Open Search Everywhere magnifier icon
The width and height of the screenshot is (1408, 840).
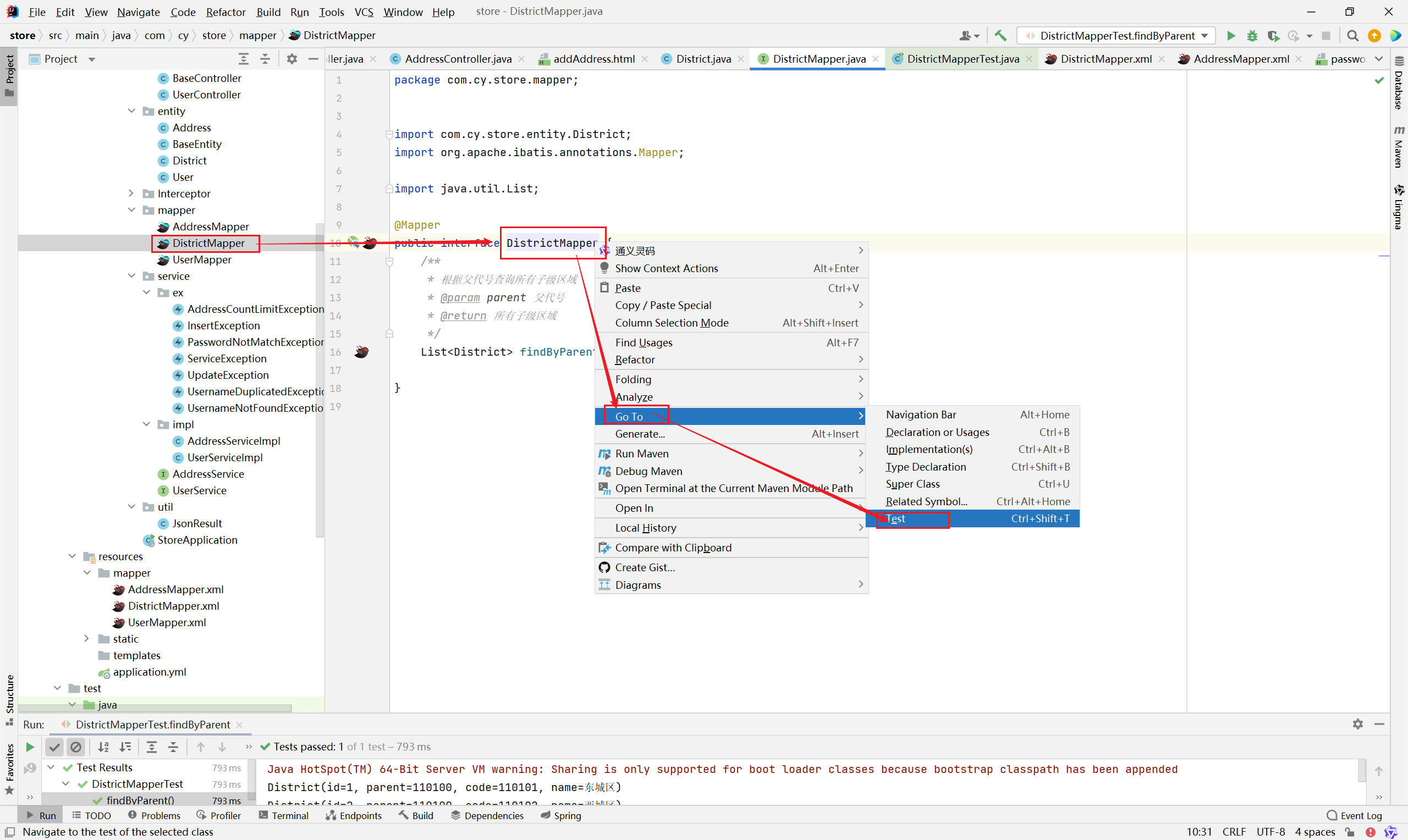click(x=1352, y=36)
